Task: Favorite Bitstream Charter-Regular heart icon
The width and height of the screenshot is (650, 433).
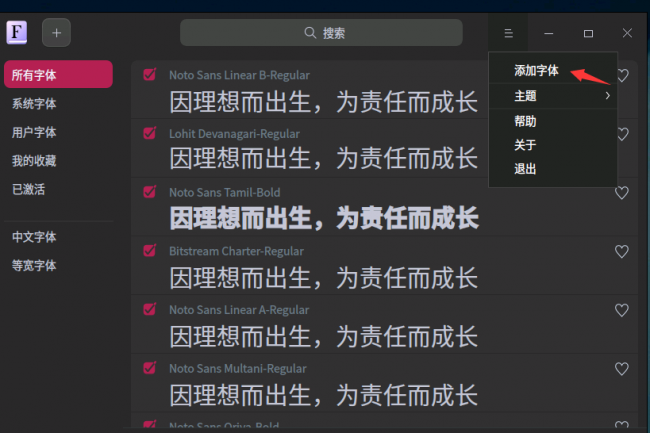Action: [622, 252]
